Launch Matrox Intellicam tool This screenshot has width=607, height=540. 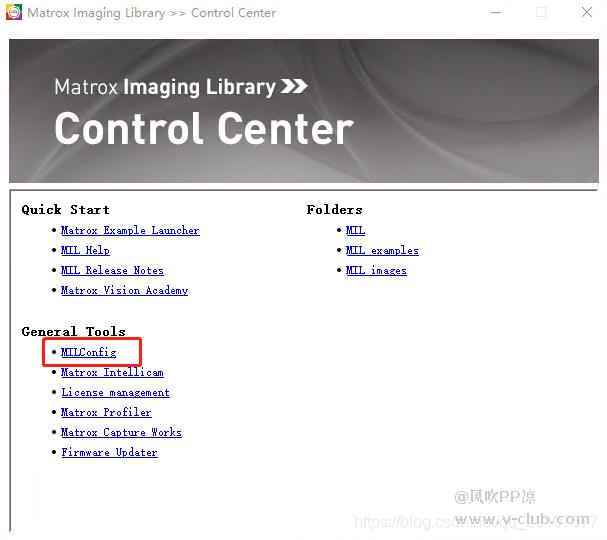coord(112,372)
